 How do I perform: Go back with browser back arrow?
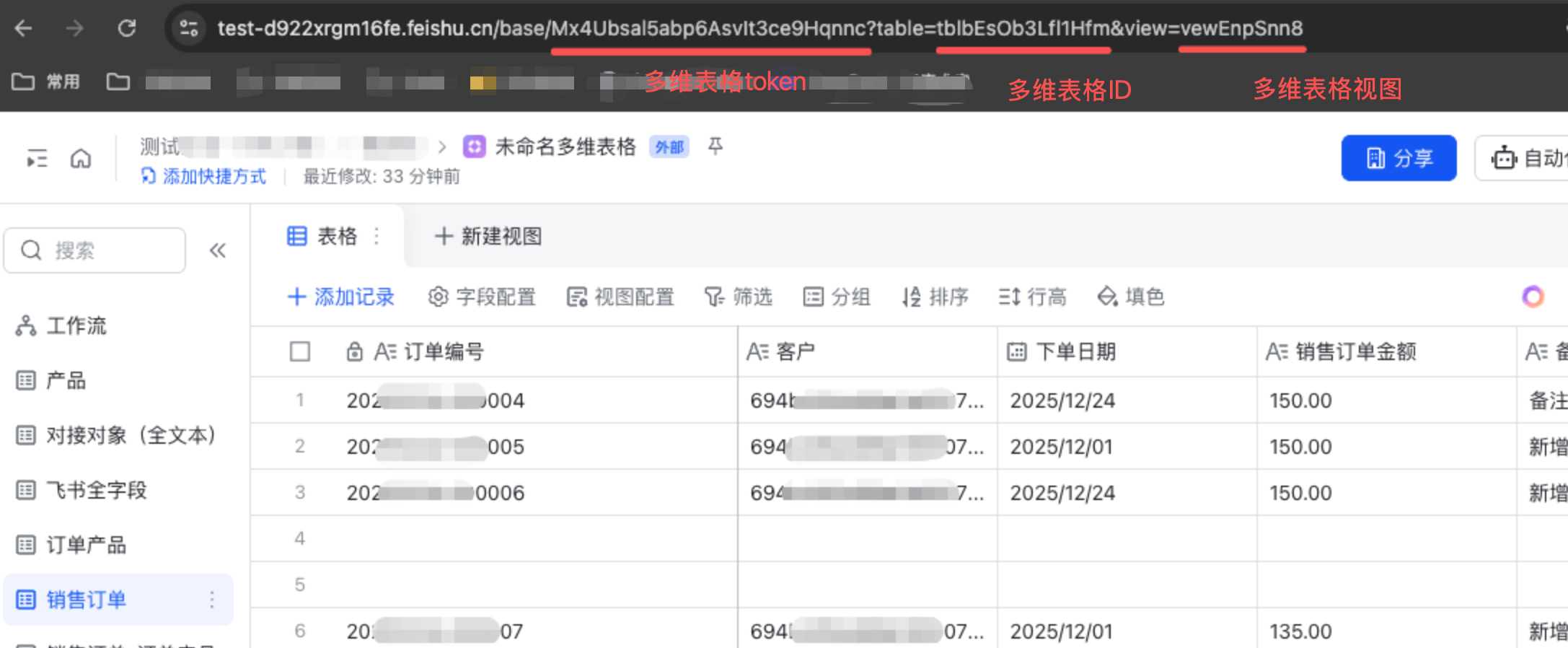24,28
